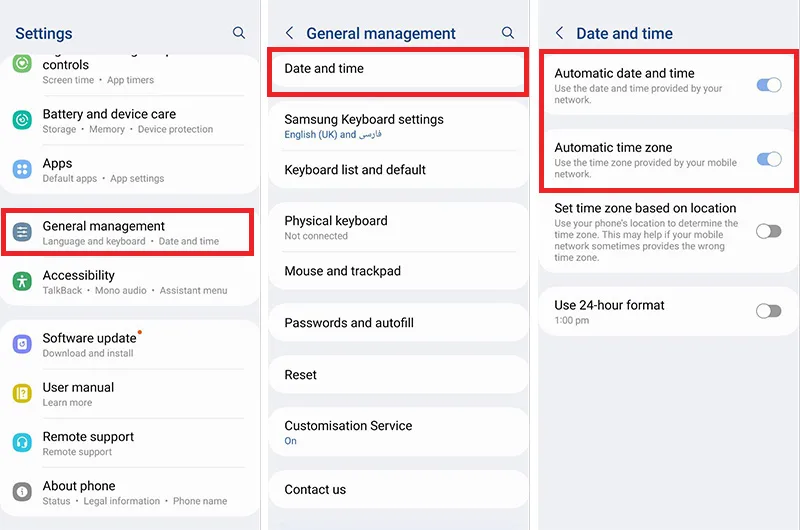This screenshot has height=530, width=800.
Task: Turn off Automatic time zone switch
Action: (768, 159)
